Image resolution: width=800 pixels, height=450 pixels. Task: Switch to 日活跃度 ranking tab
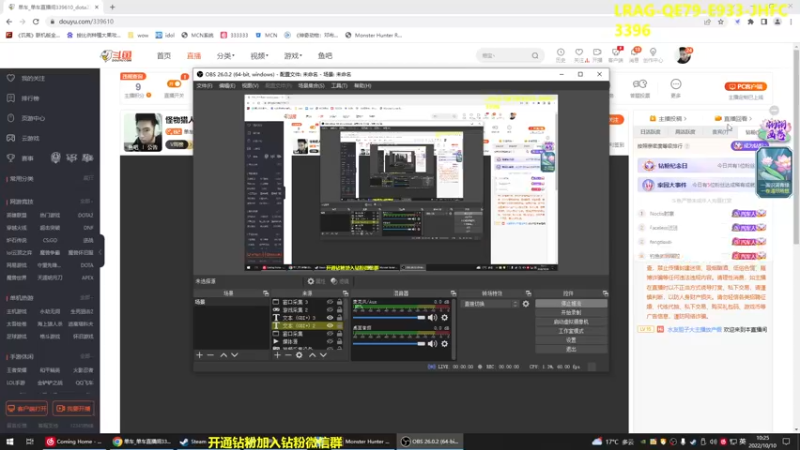tap(650, 132)
